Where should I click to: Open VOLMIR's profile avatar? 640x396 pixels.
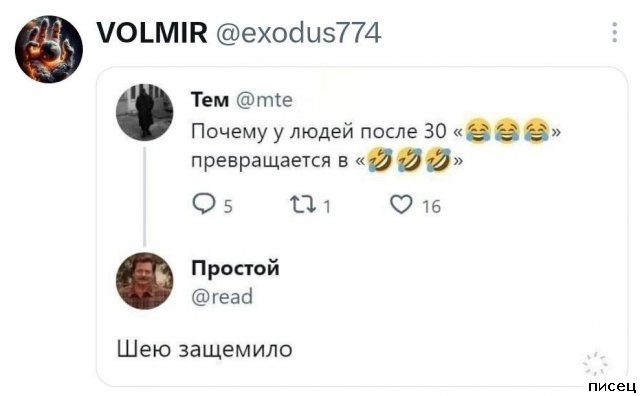click(49, 49)
